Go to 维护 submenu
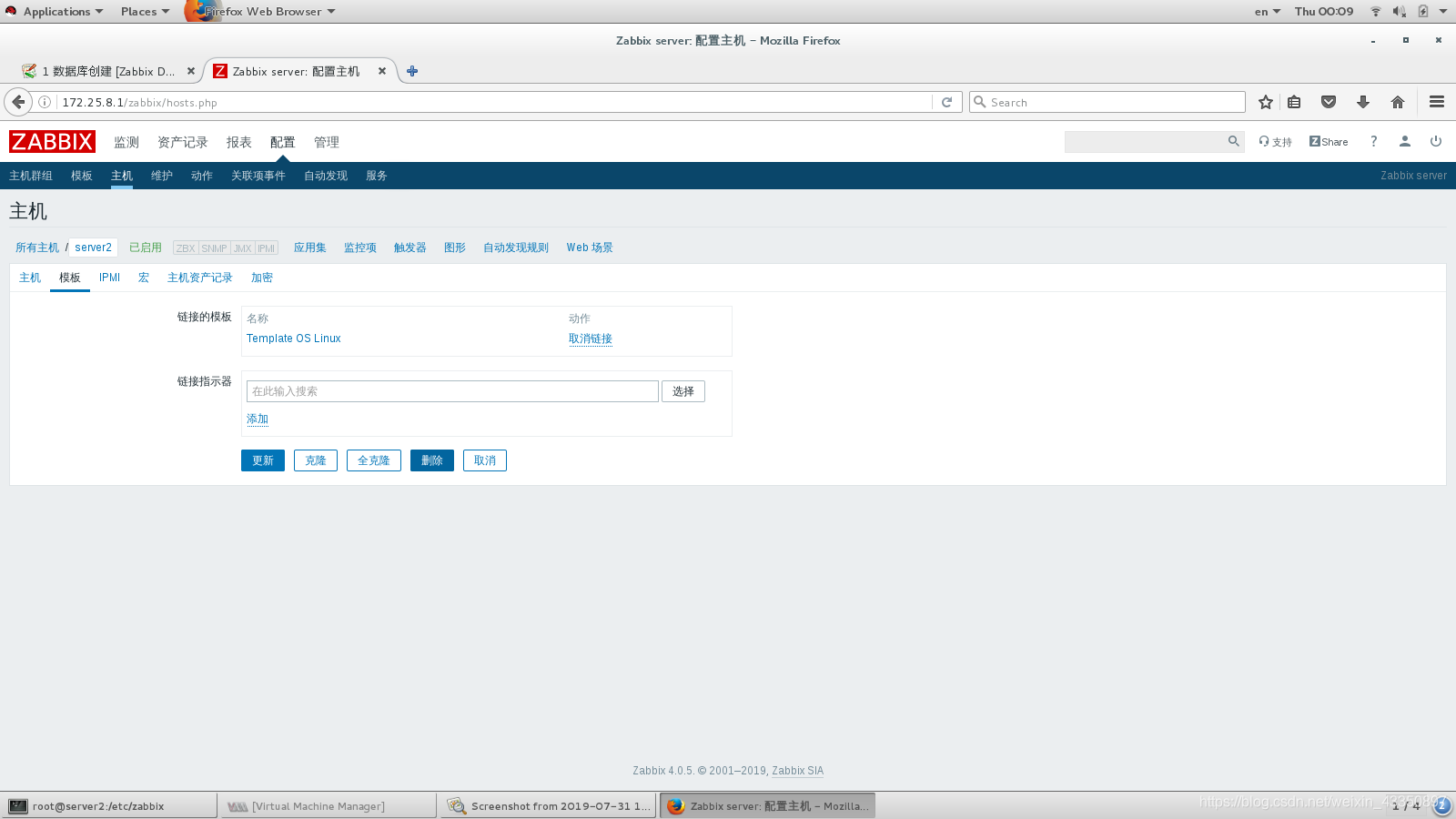Viewport: 1456px width, 819px height. tap(162, 176)
